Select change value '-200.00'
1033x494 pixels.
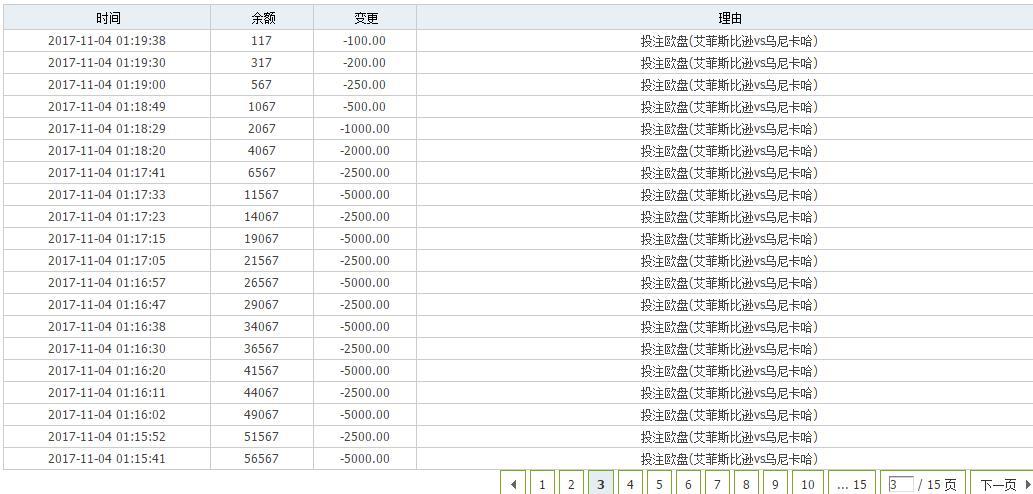click(x=364, y=63)
